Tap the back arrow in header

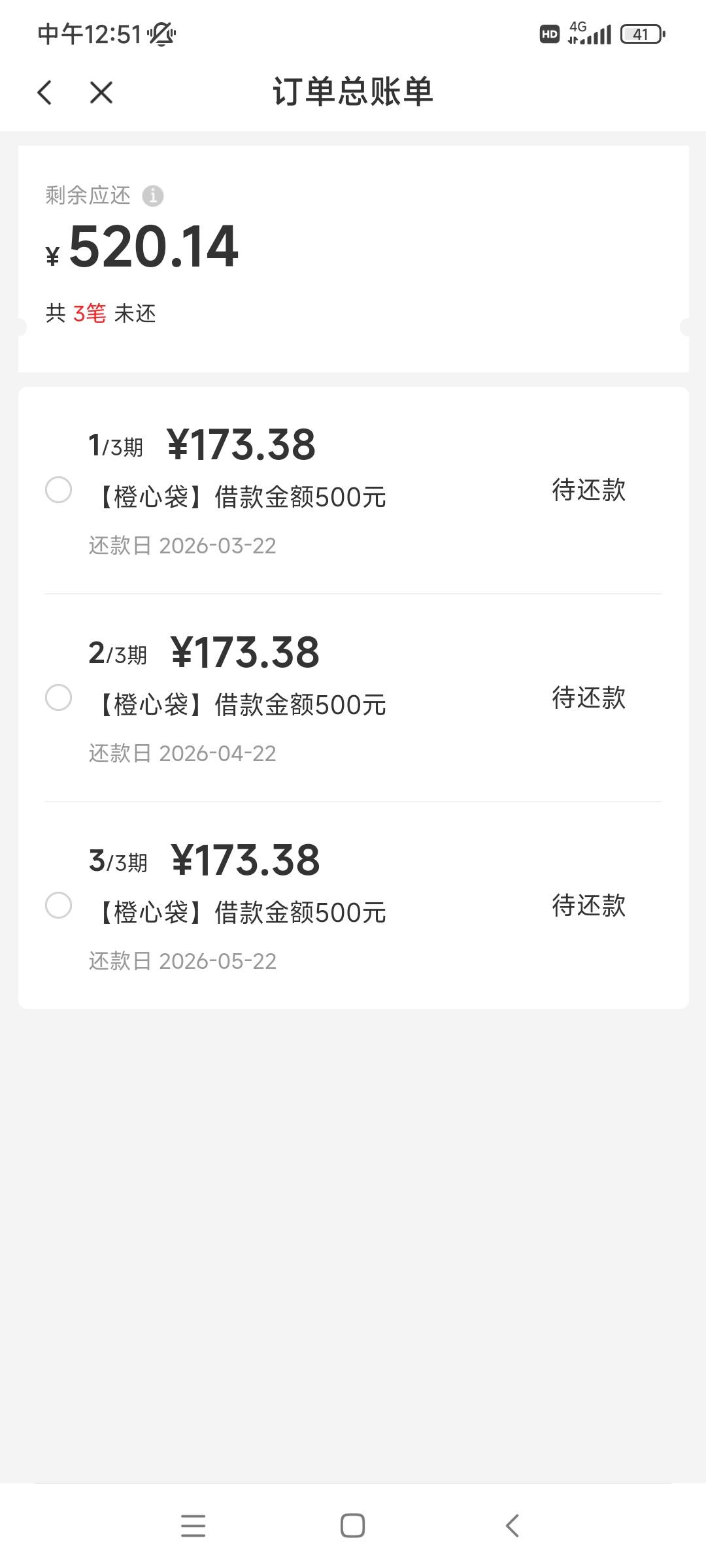click(x=44, y=92)
